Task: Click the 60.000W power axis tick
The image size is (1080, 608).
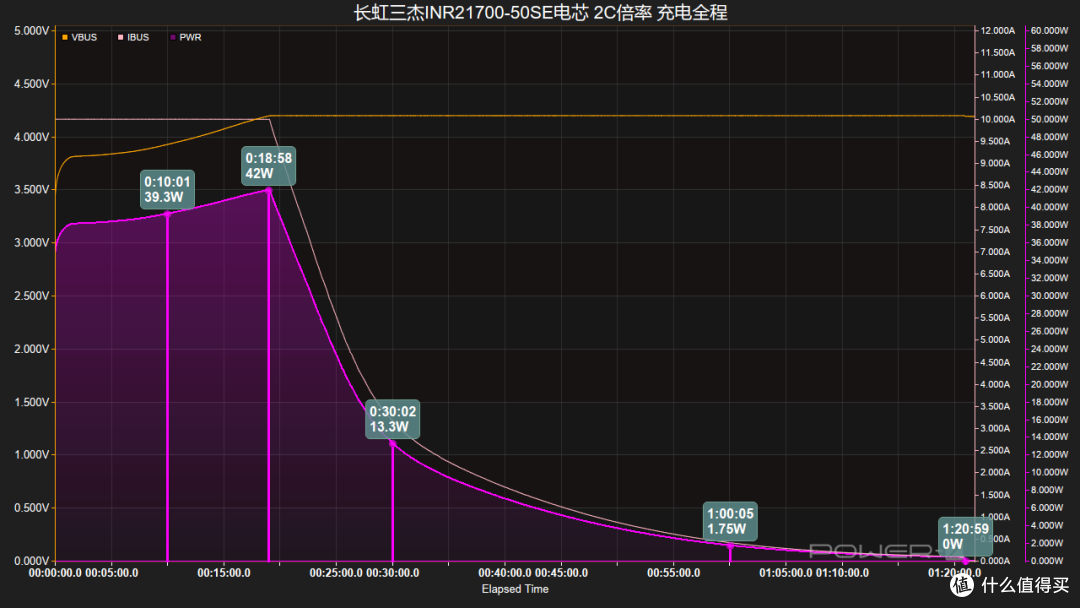Action: pyautogui.click(x=1050, y=31)
